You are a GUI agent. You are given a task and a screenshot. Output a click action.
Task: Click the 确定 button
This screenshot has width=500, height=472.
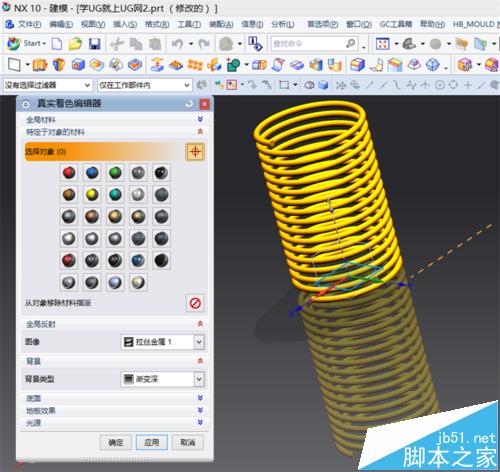coord(116,443)
